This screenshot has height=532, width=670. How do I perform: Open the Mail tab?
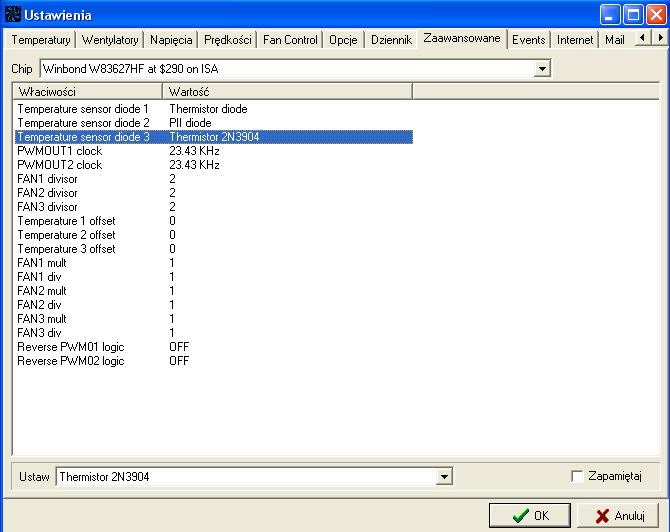coord(615,40)
